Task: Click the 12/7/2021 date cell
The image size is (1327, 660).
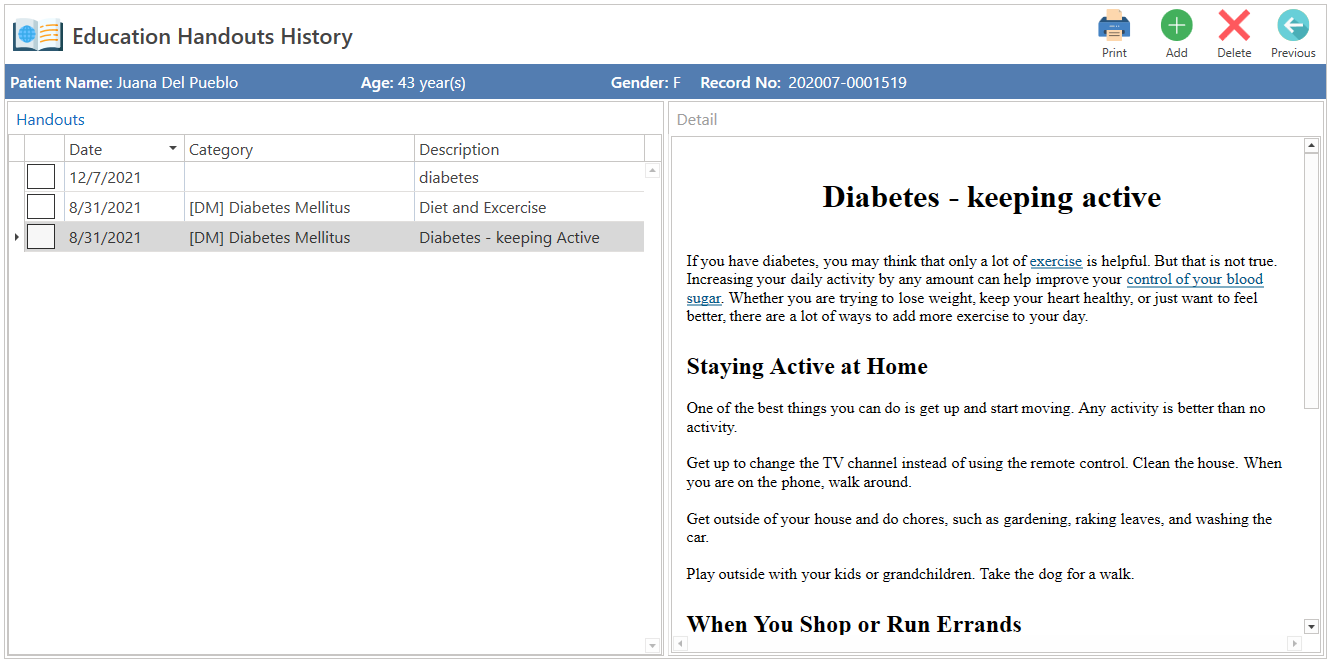Action: [124, 177]
